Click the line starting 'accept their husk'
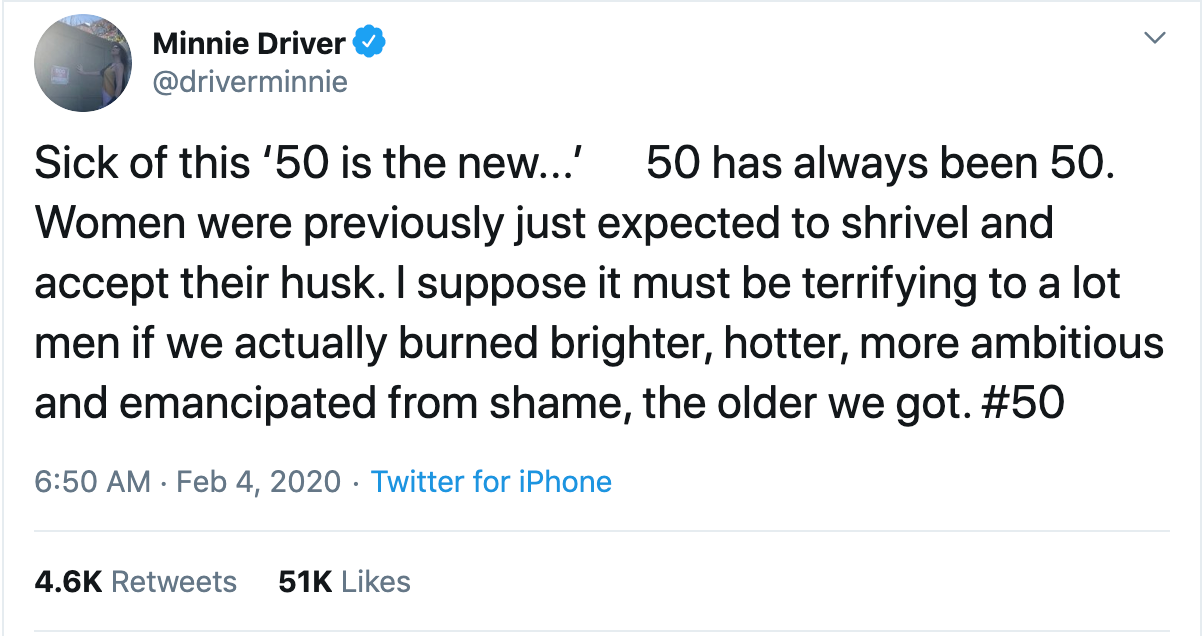 click(x=577, y=284)
